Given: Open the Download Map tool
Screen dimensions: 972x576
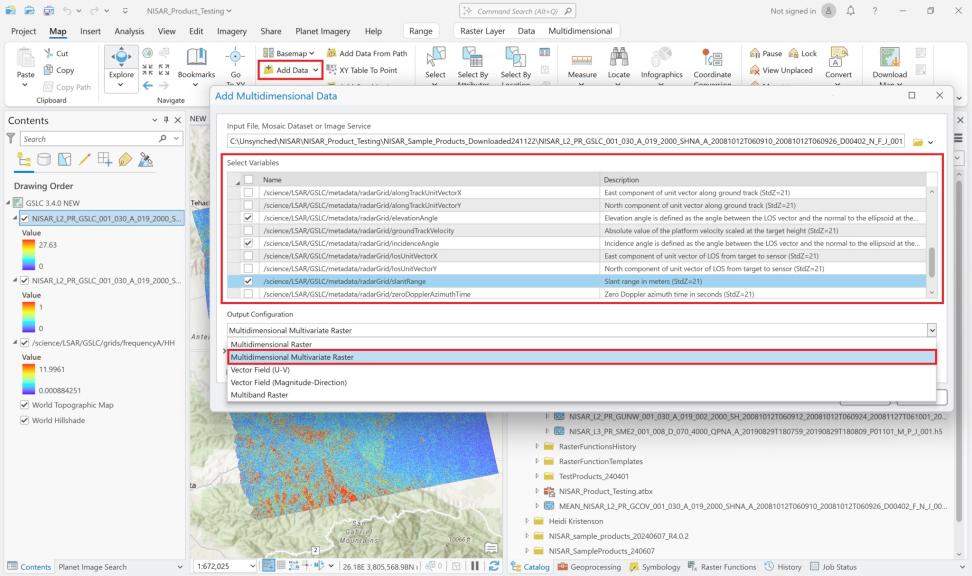Looking at the screenshot, I should click(x=890, y=64).
